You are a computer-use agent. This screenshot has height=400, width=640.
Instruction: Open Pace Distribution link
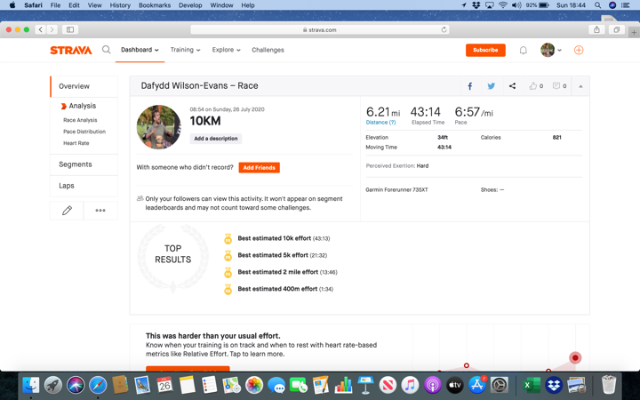tap(84, 131)
